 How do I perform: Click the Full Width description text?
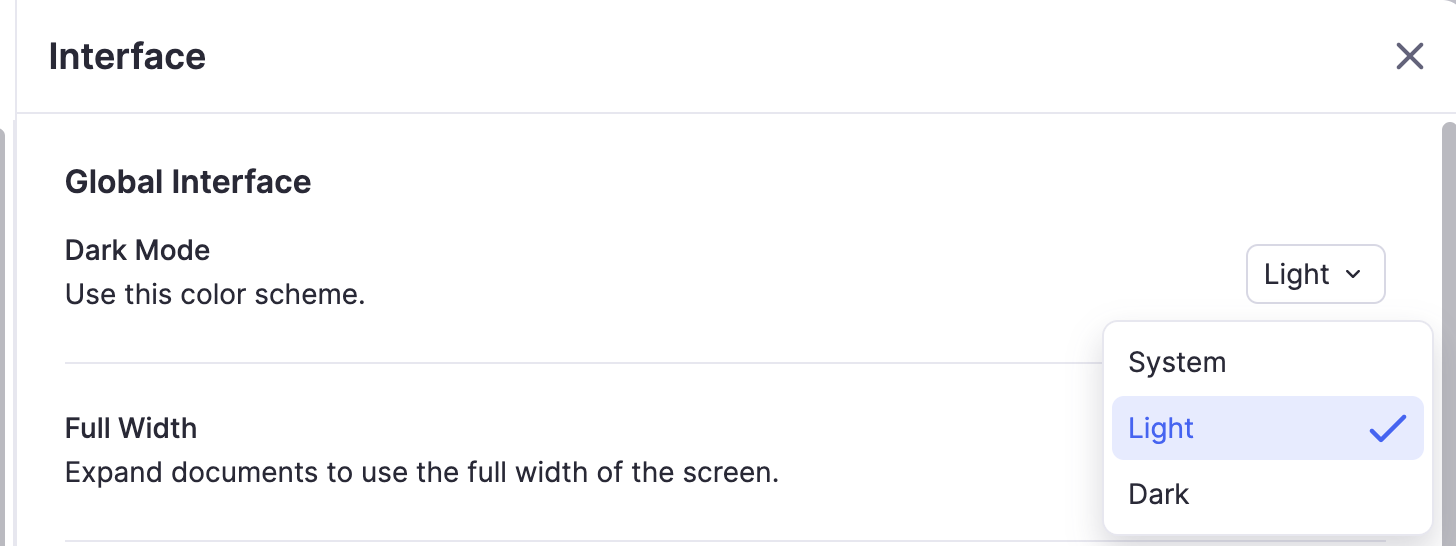421,472
